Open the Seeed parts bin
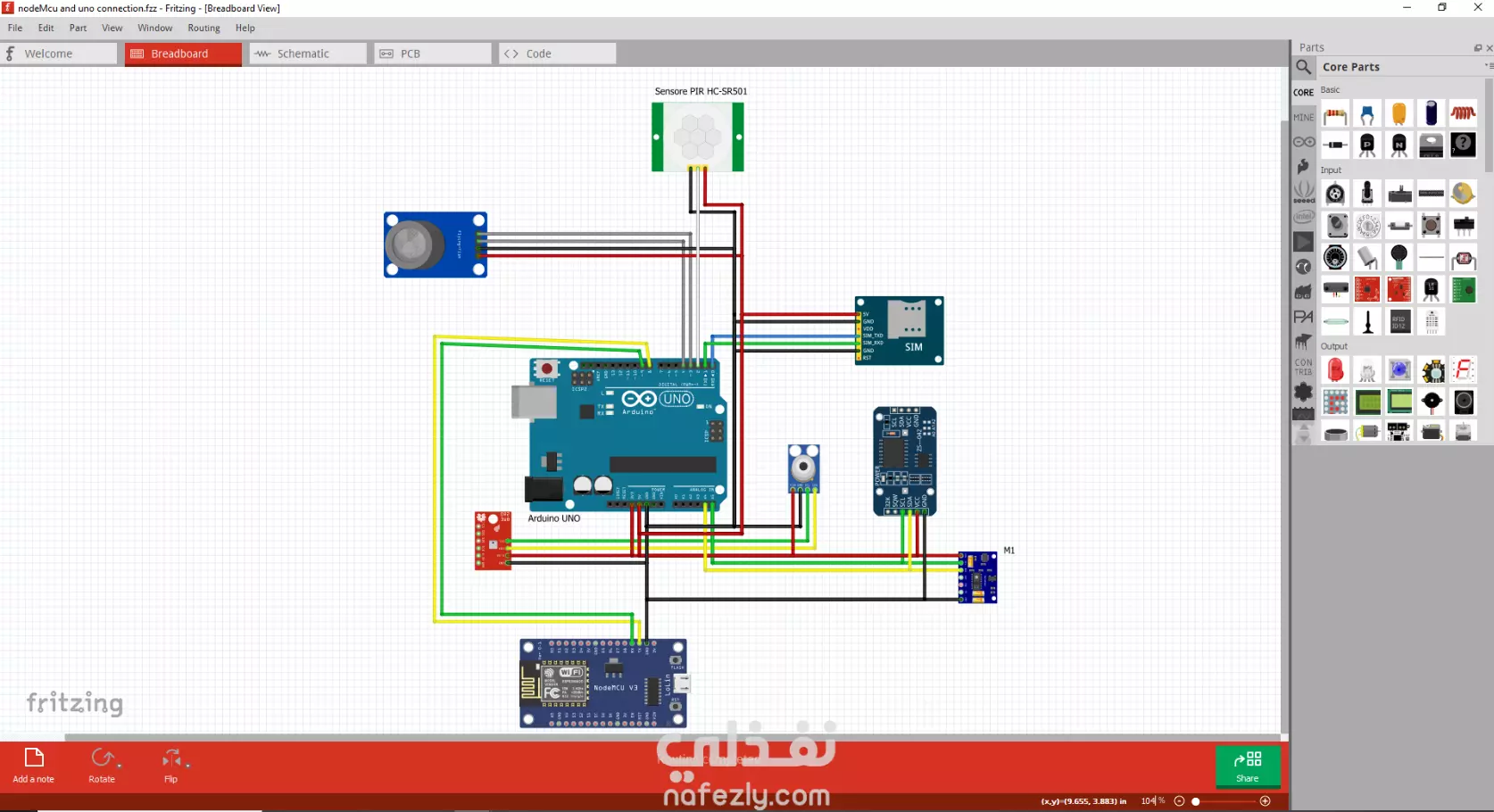This screenshot has width=1494, height=812. click(x=1303, y=191)
